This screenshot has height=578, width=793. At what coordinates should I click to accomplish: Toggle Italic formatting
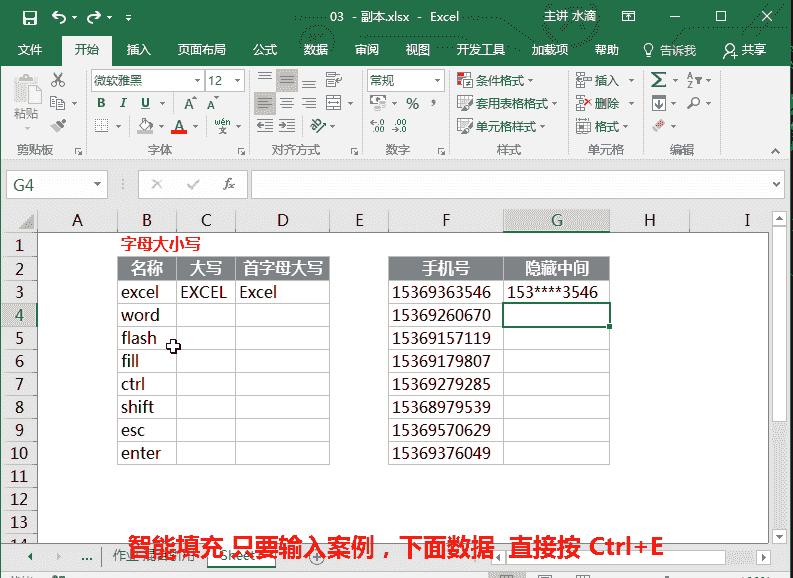124,103
